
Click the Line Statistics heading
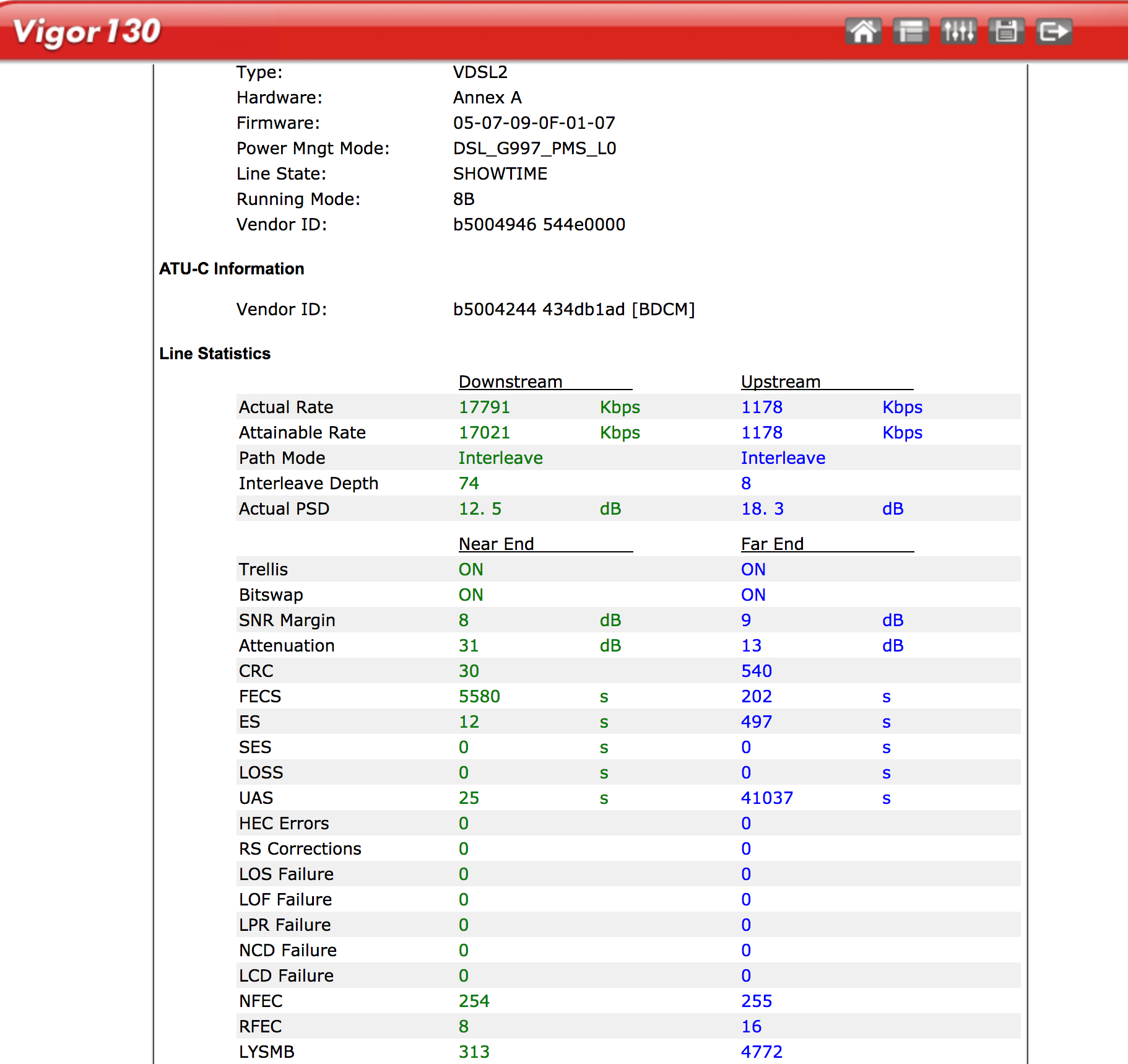215,354
